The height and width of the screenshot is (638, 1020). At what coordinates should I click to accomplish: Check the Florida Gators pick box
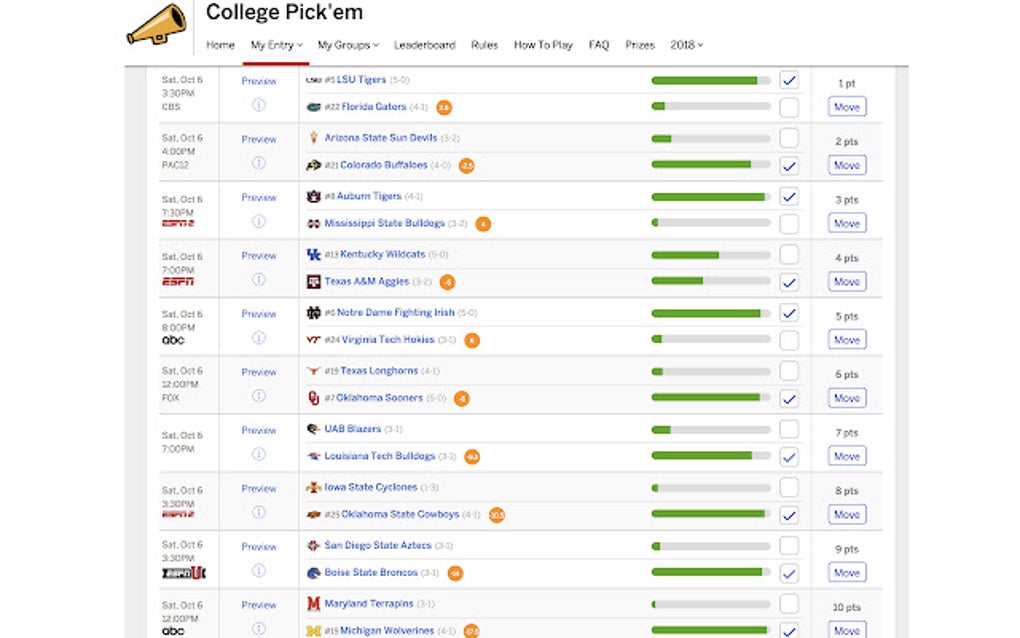(x=789, y=107)
